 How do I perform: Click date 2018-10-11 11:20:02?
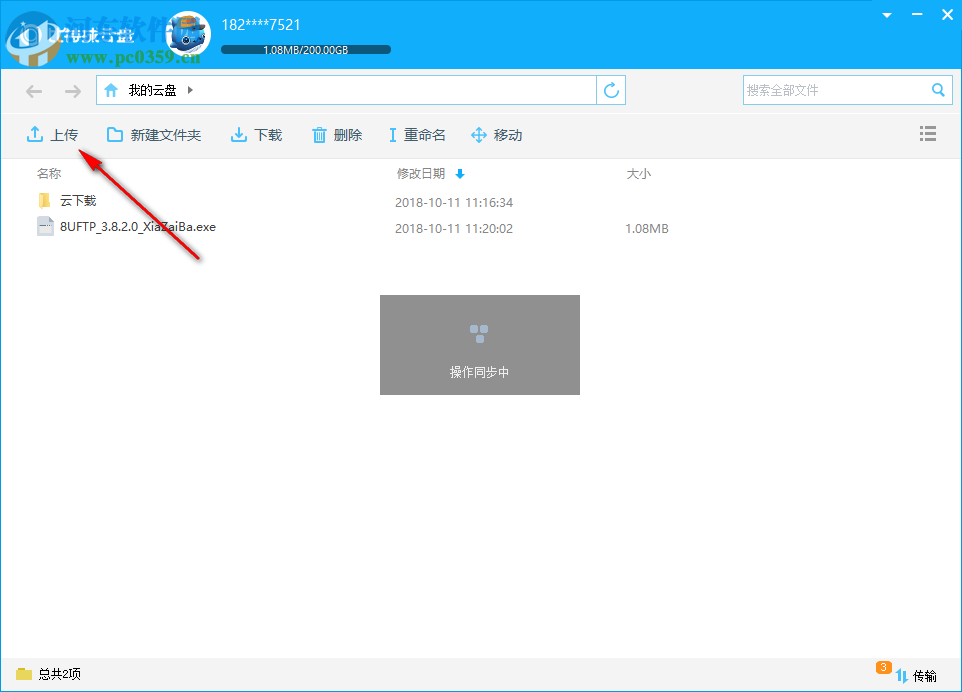click(x=453, y=228)
